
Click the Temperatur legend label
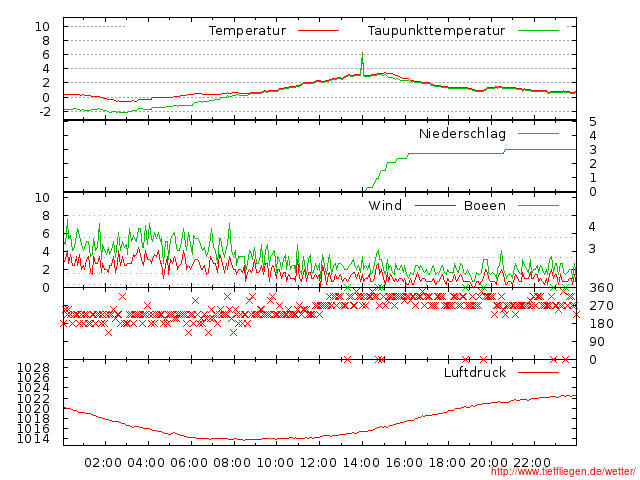pos(247,31)
